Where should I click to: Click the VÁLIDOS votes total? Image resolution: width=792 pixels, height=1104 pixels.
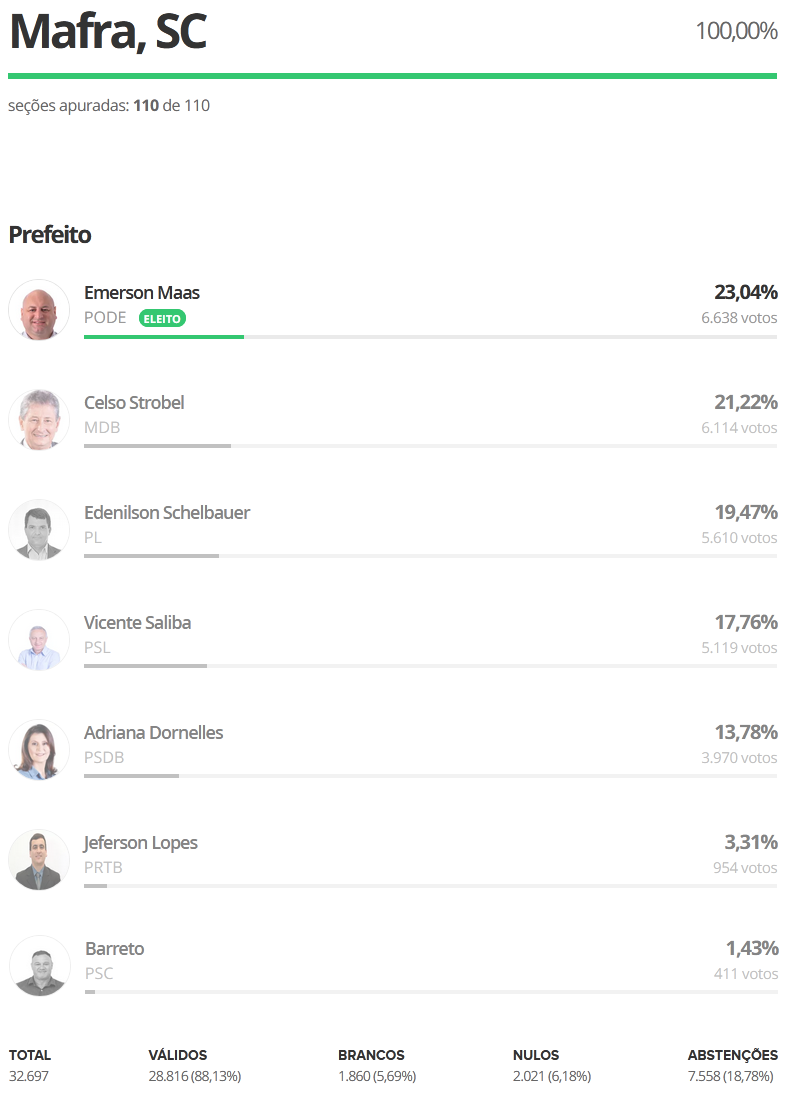point(194,1076)
